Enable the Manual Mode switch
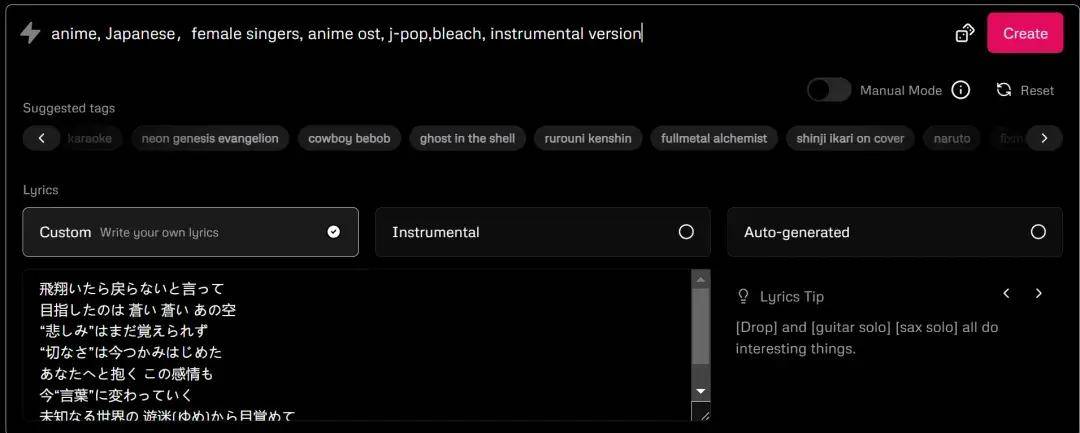 pos(829,90)
